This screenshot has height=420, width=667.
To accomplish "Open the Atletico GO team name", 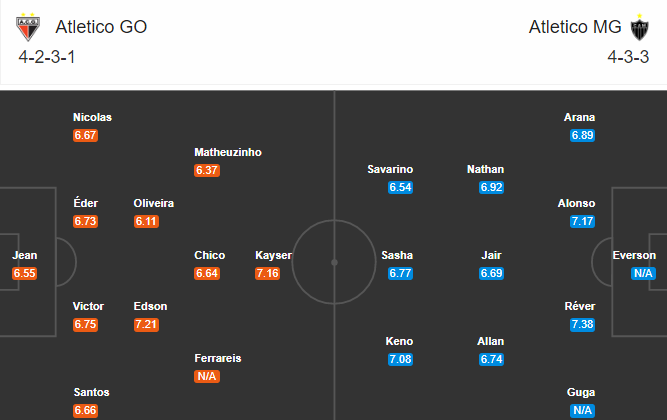I will [101, 27].
